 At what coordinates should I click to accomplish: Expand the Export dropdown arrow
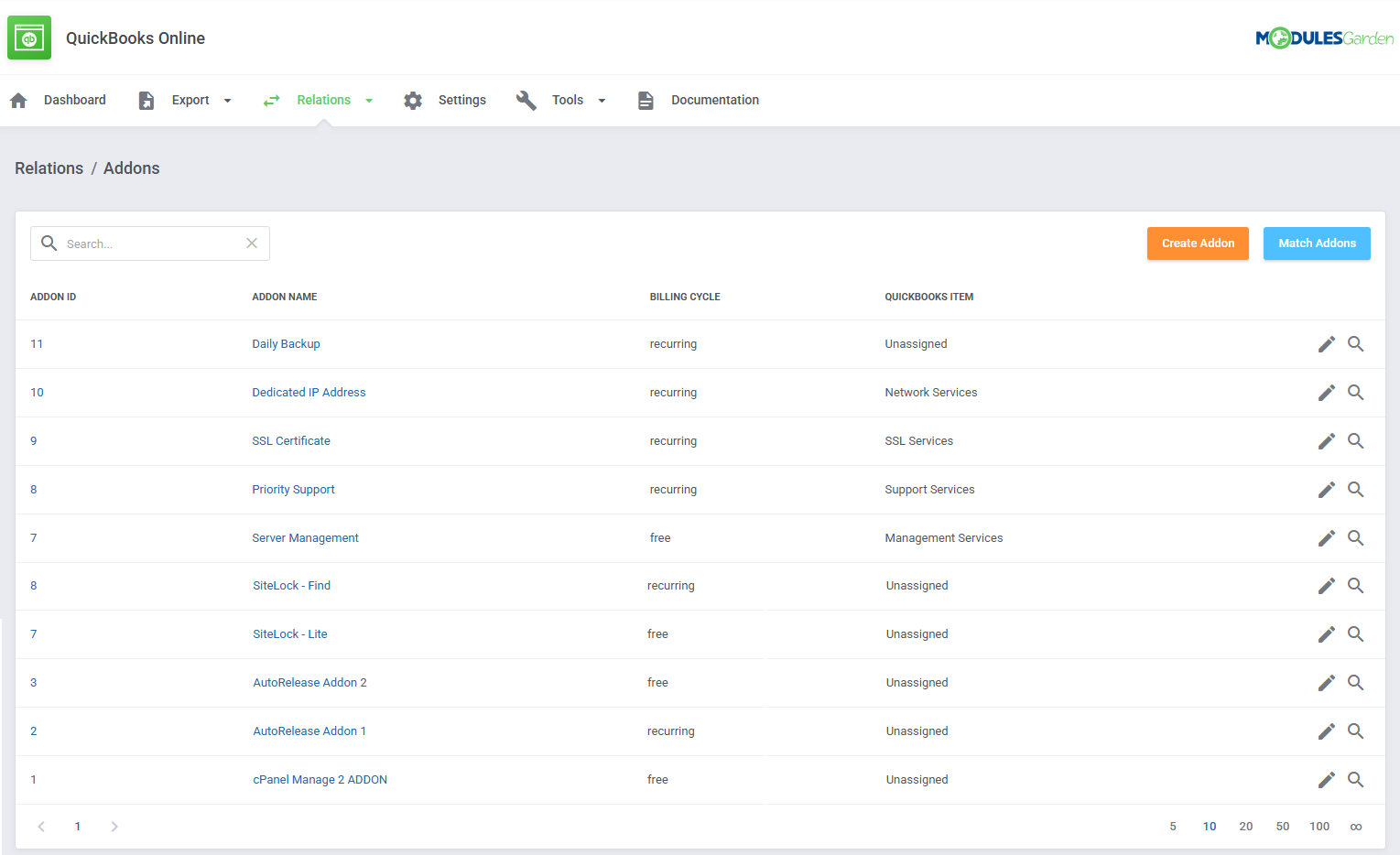tap(228, 101)
